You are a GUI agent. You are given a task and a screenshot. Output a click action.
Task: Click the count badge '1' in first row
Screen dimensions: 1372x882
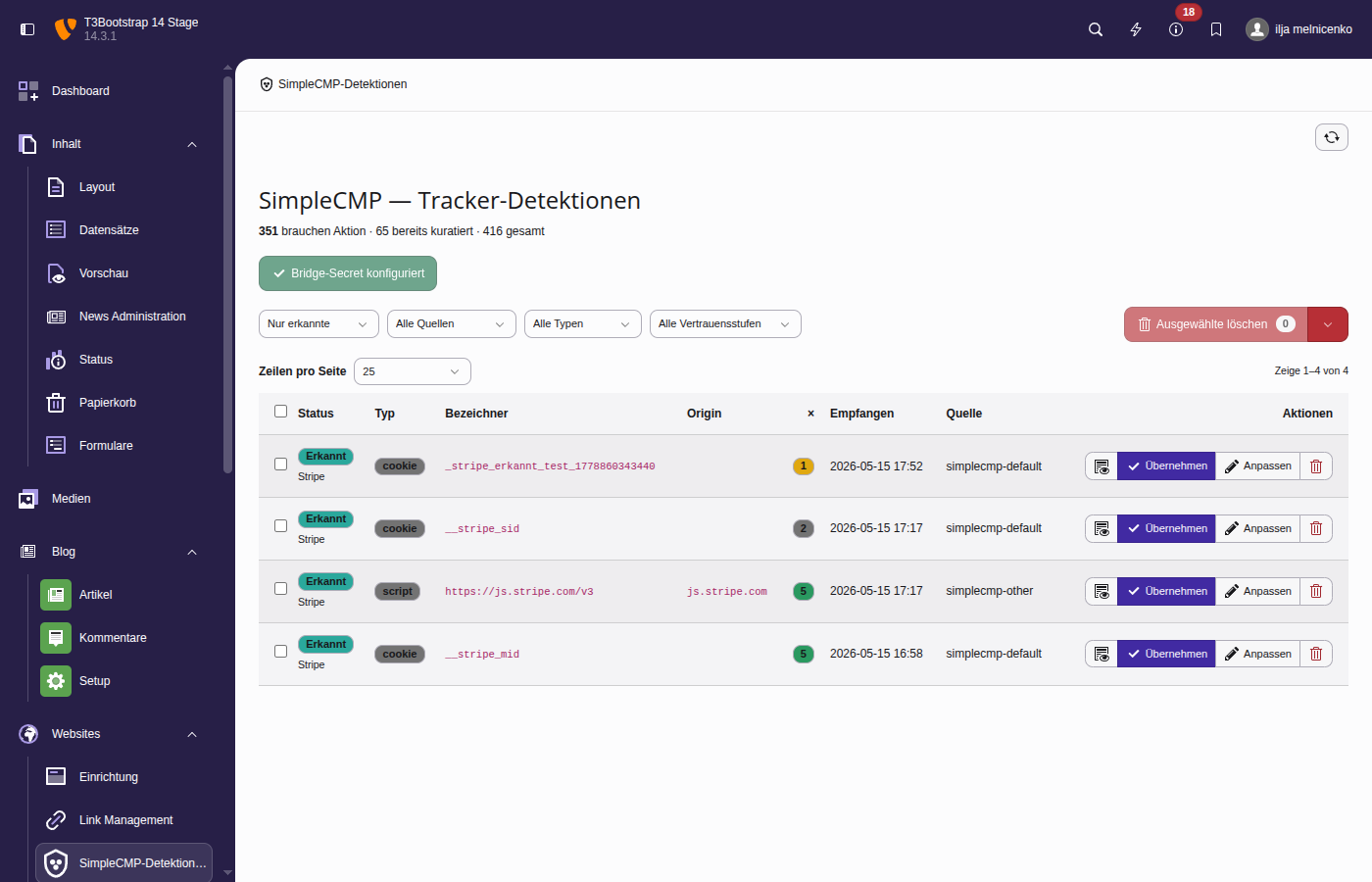coord(804,466)
